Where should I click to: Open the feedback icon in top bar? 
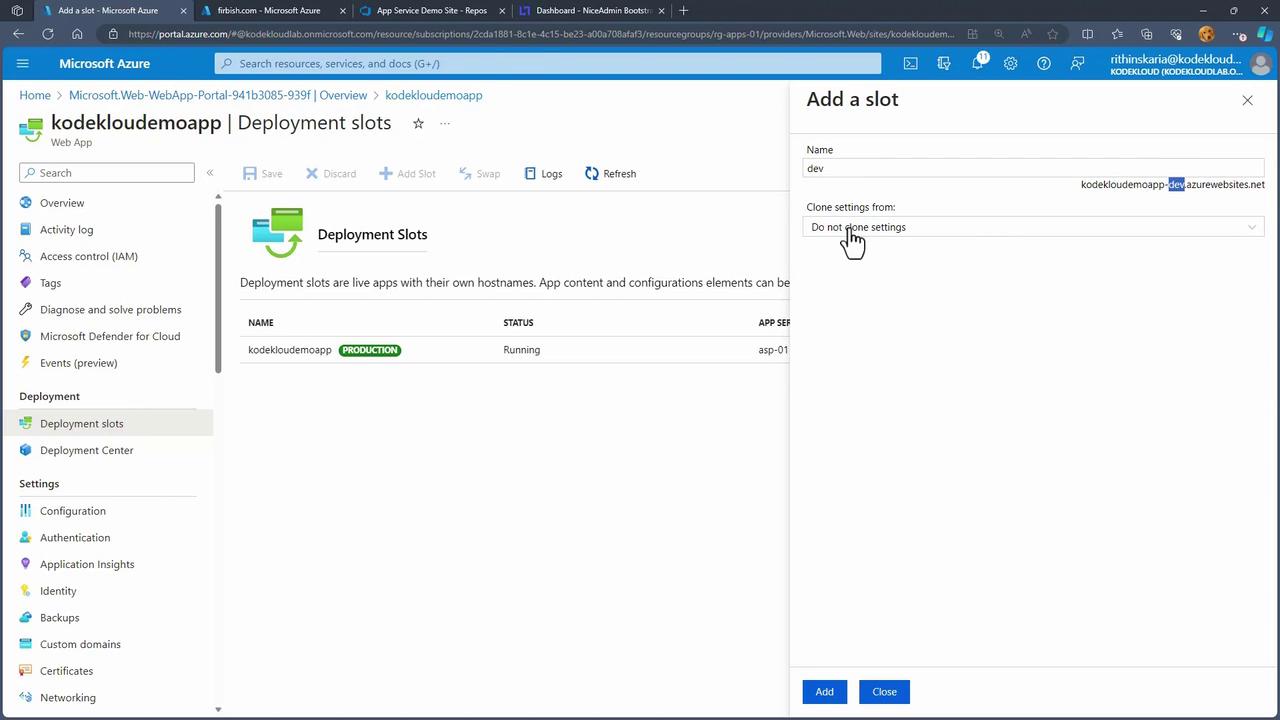coord(1077,63)
